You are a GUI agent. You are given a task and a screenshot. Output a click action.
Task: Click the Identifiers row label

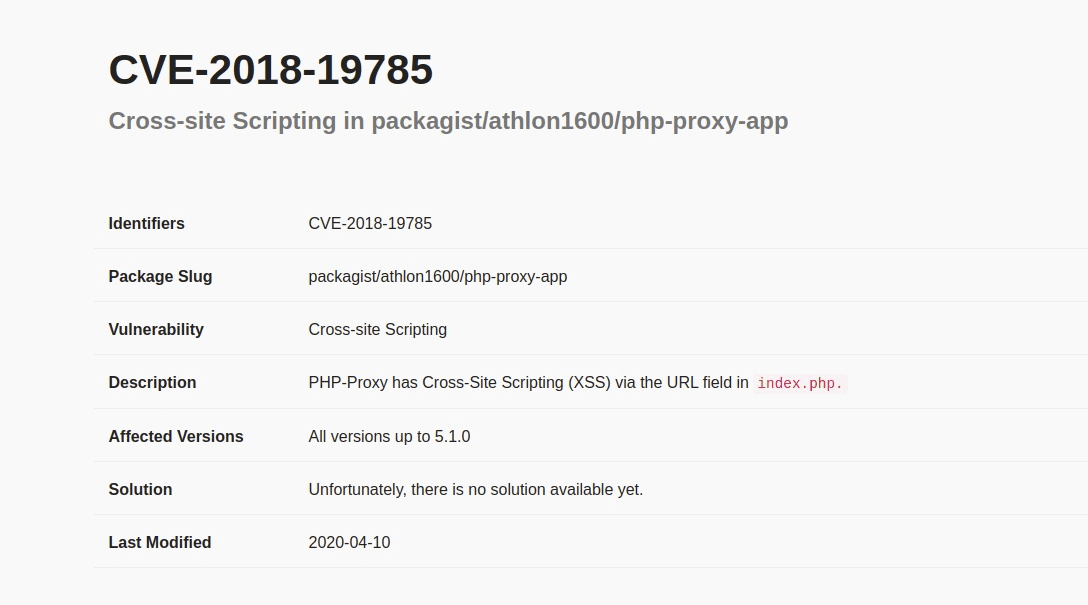[x=146, y=223]
